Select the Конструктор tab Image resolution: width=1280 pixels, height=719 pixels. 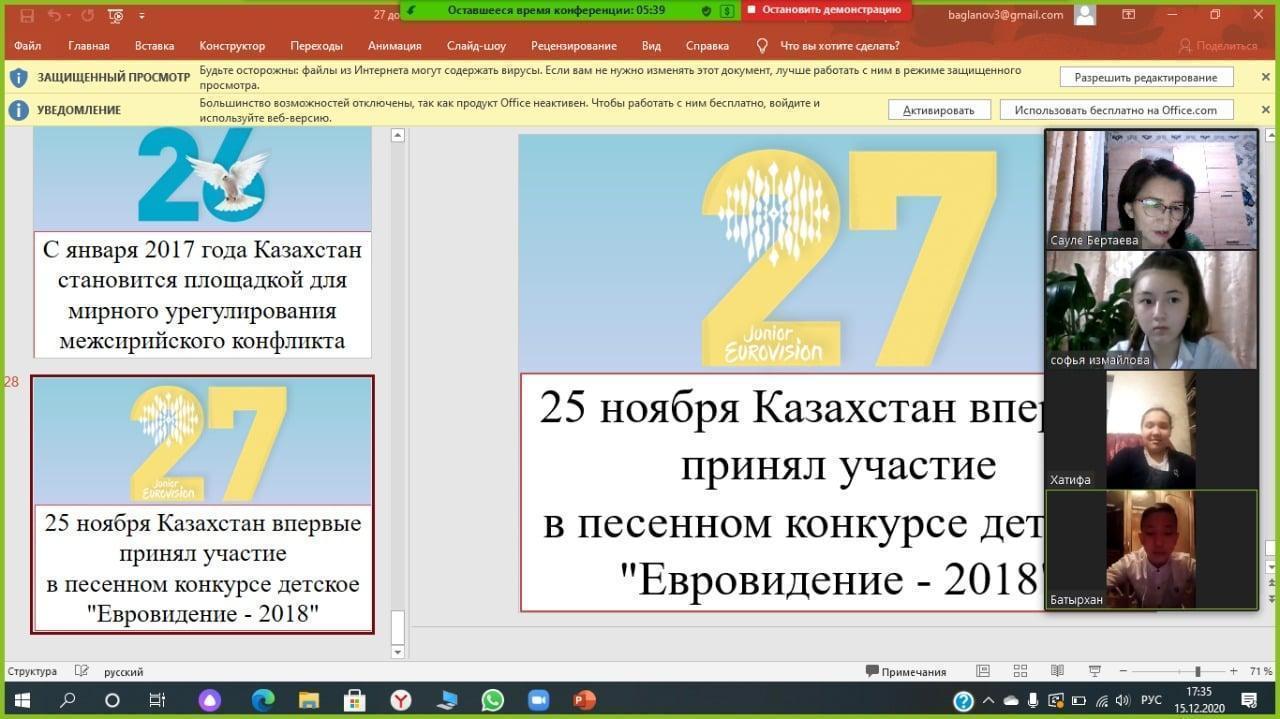coord(232,46)
